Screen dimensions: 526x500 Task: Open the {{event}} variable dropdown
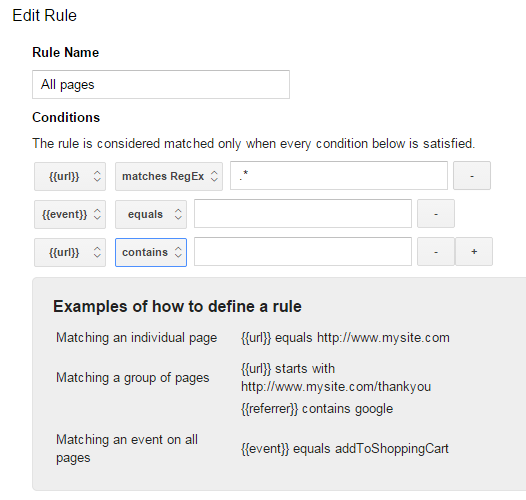[x=70, y=214]
